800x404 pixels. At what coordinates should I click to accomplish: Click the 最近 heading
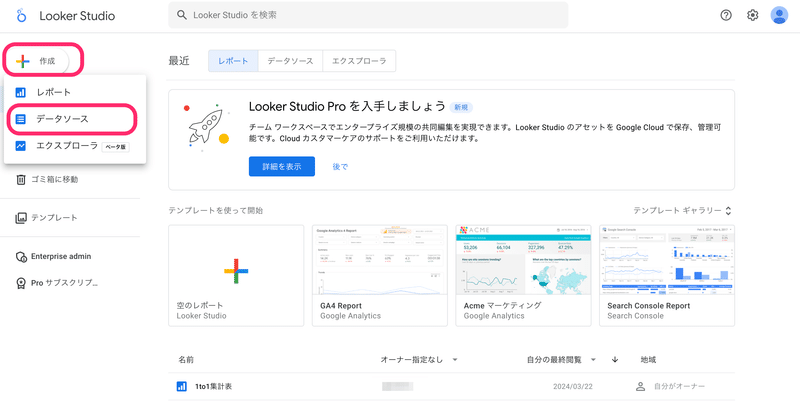[179, 61]
